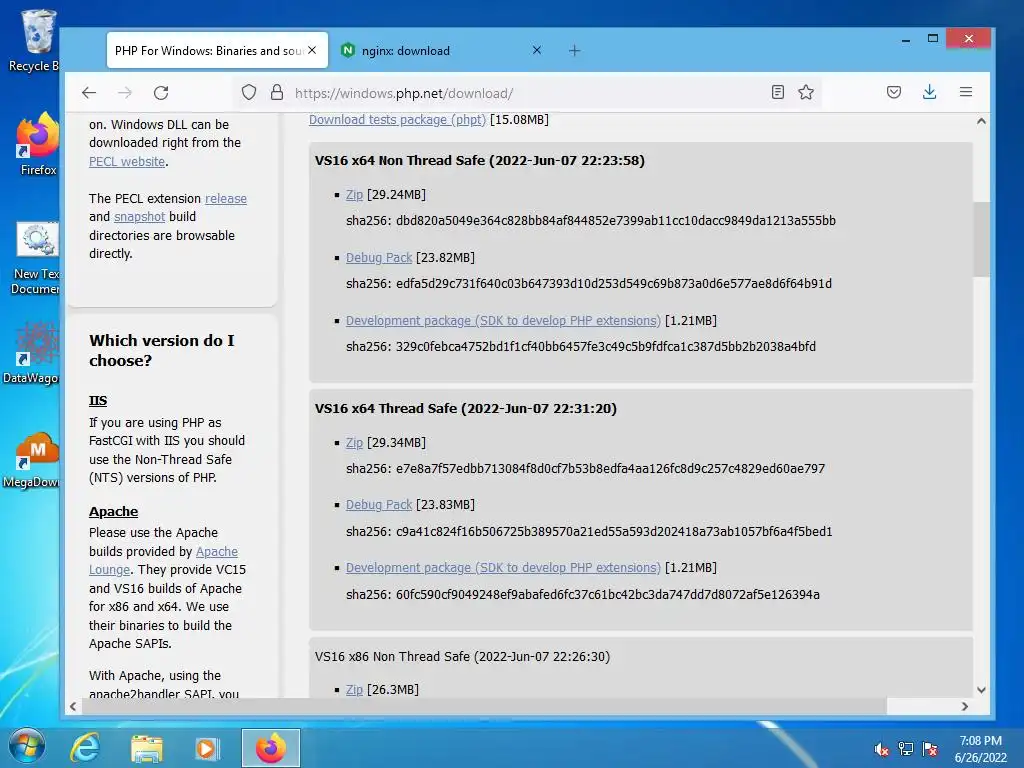Click the vertical scrollbar down arrow

click(981, 690)
